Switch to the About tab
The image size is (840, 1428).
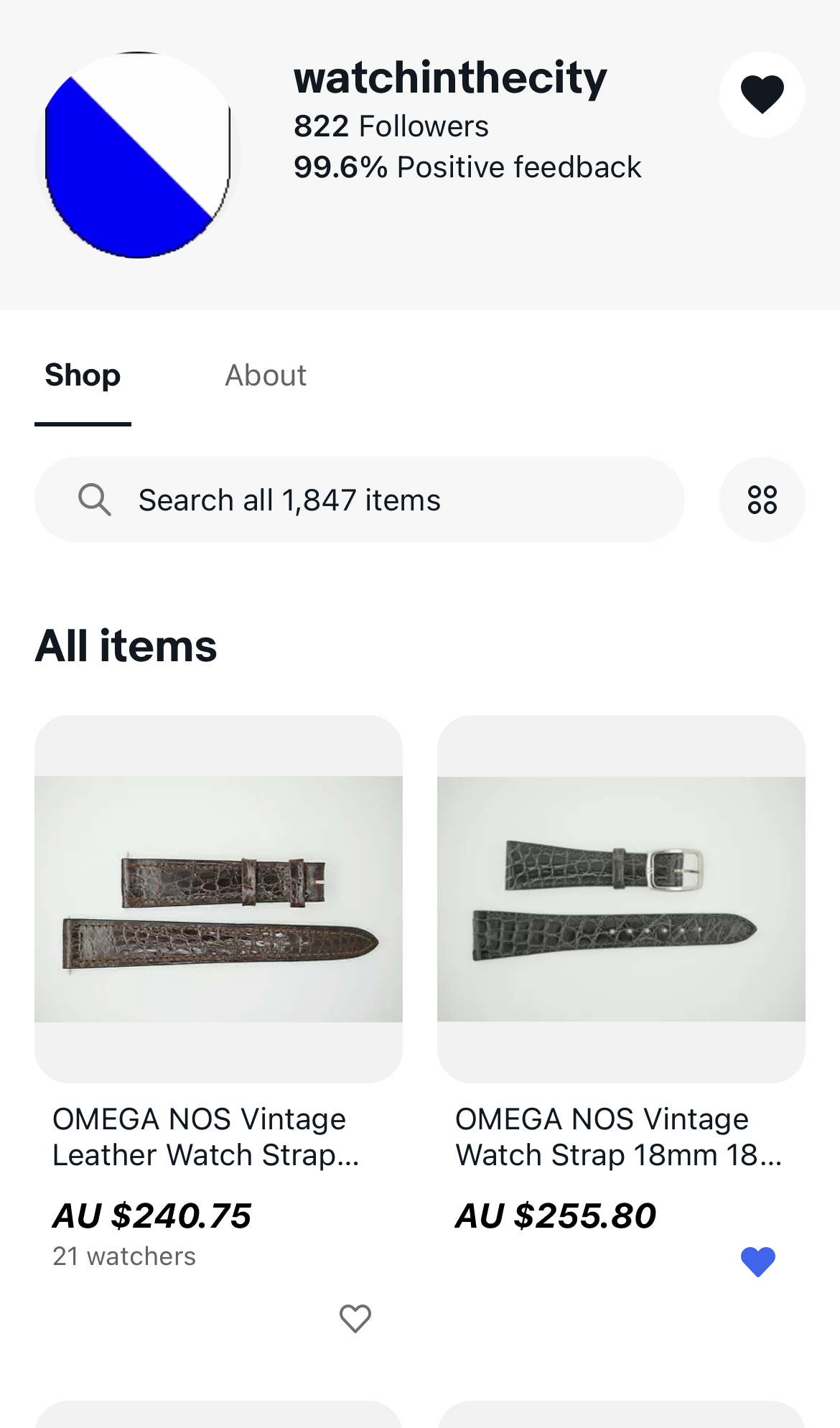click(266, 375)
